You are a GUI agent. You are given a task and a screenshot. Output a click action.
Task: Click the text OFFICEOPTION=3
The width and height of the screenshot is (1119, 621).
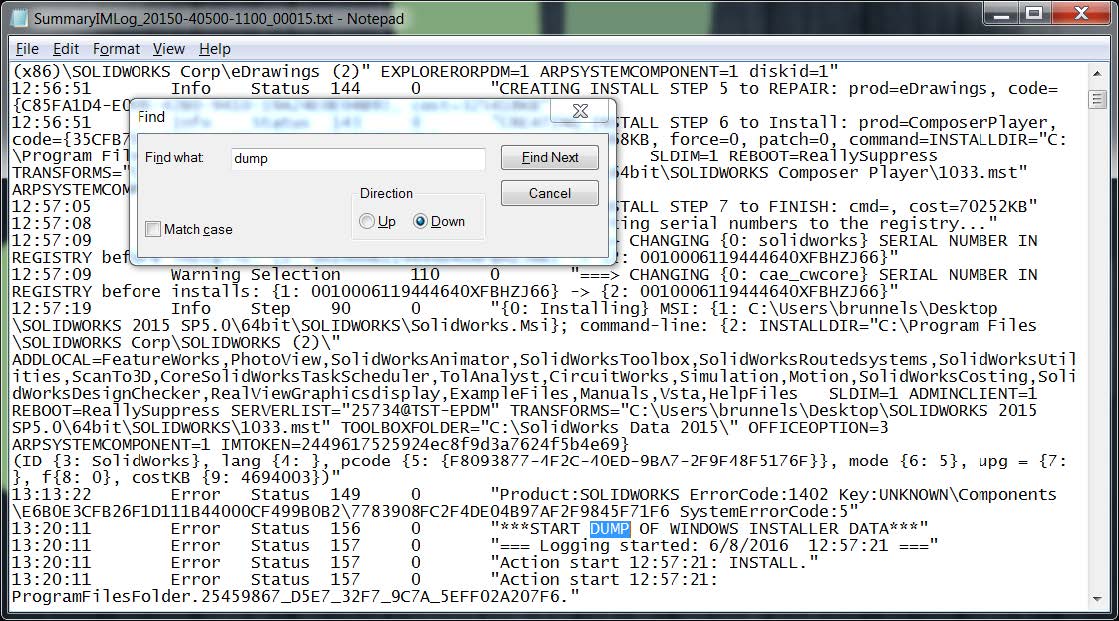[817, 428]
